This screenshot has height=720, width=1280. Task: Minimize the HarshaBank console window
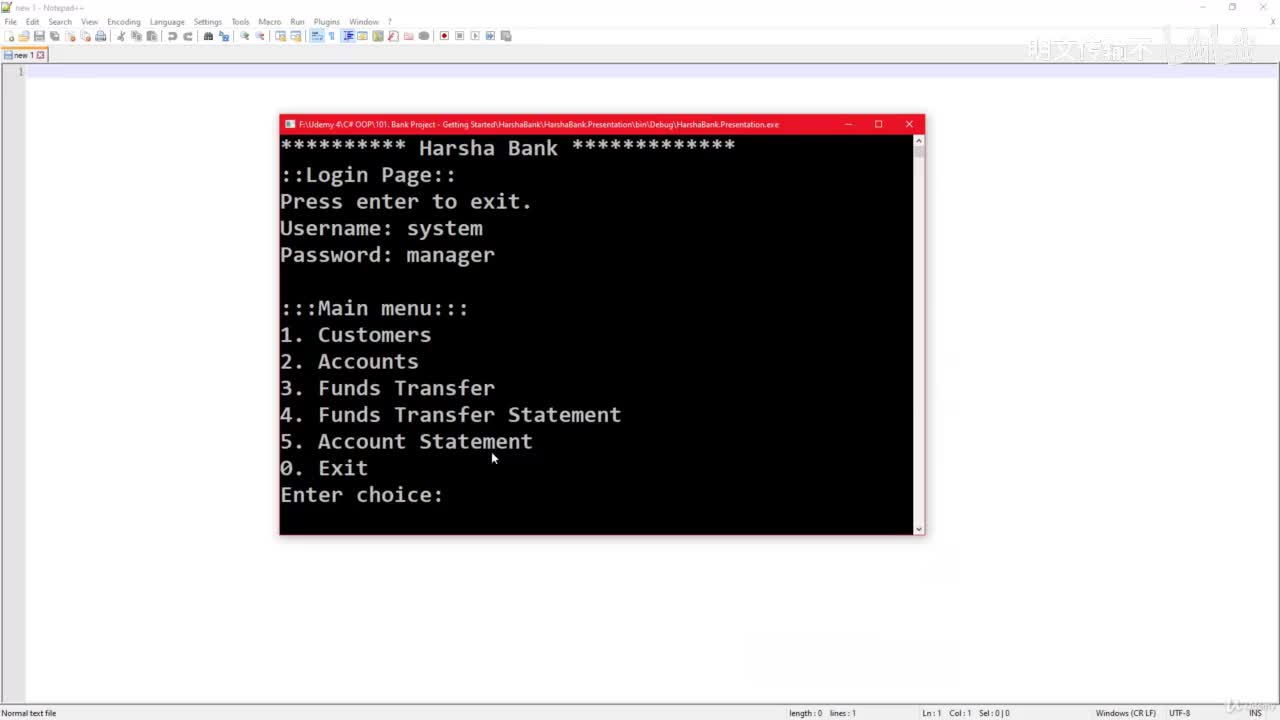tap(848, 124)
